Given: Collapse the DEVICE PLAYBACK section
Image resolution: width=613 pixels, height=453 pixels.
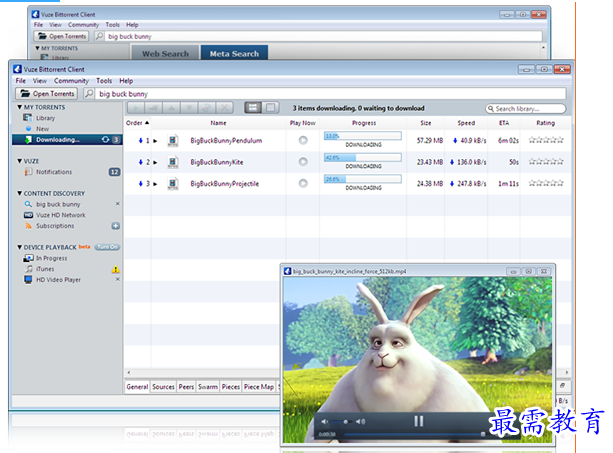Looking at the screenshot, I should [x=19, y=247].
